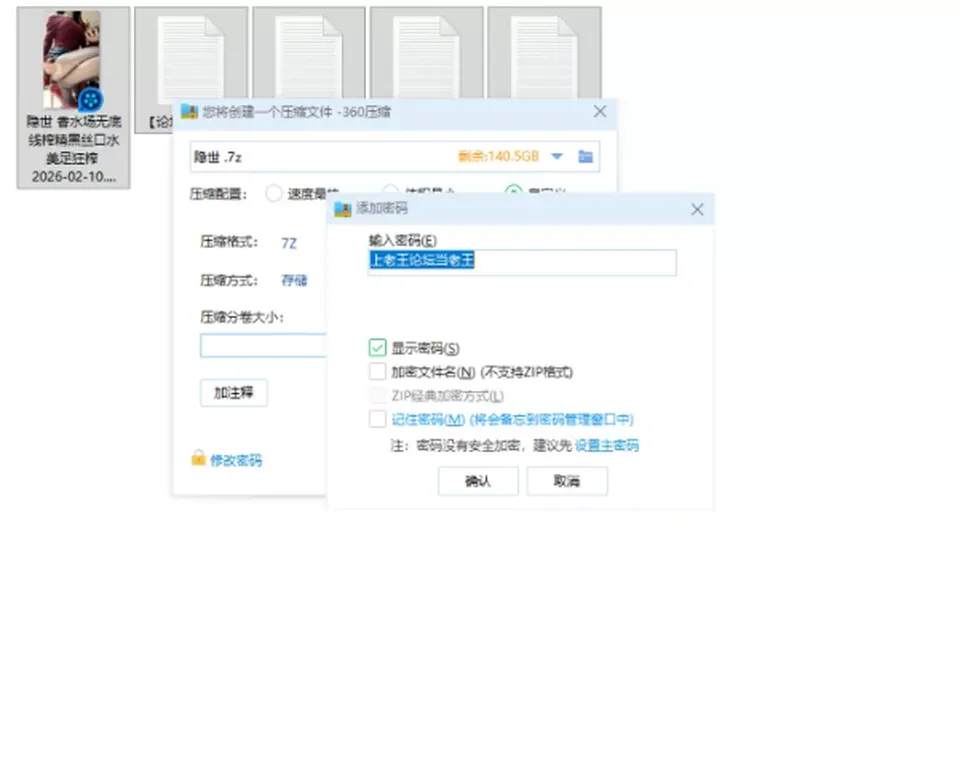This screenshot has height=768, width=960.
Task: Close the 添加密码 dialog
Action: click(697, 209)
